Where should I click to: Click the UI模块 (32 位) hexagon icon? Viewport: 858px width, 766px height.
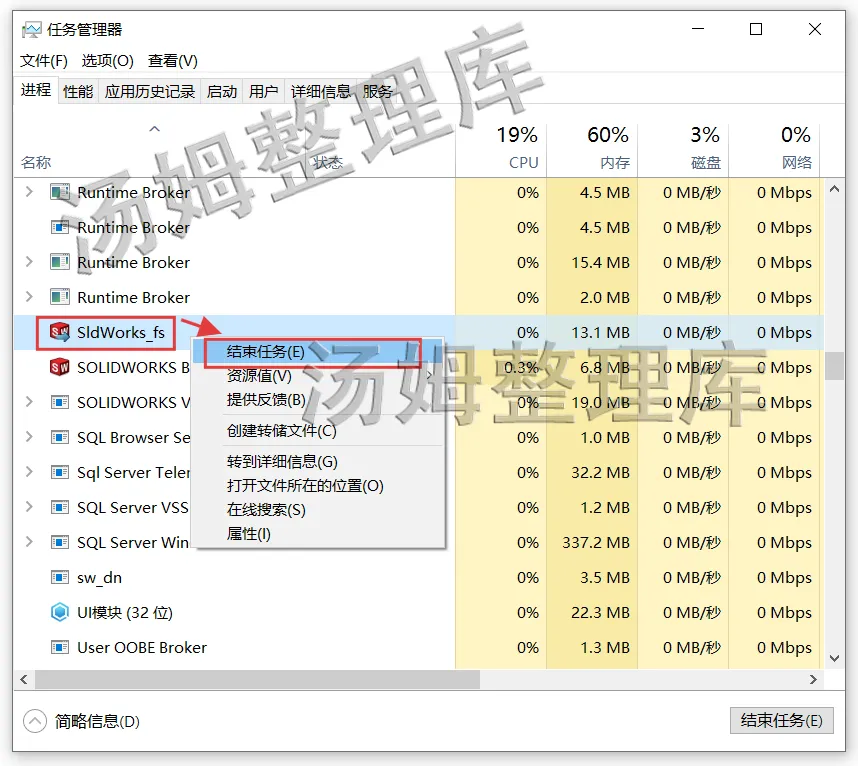pyautogui.click(x=60, y=612)
